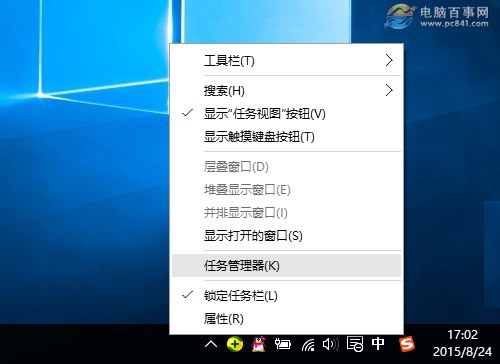Select 显示打开的窗口(S) menu entry
500x364 pixels.
[x=286, y=236]
